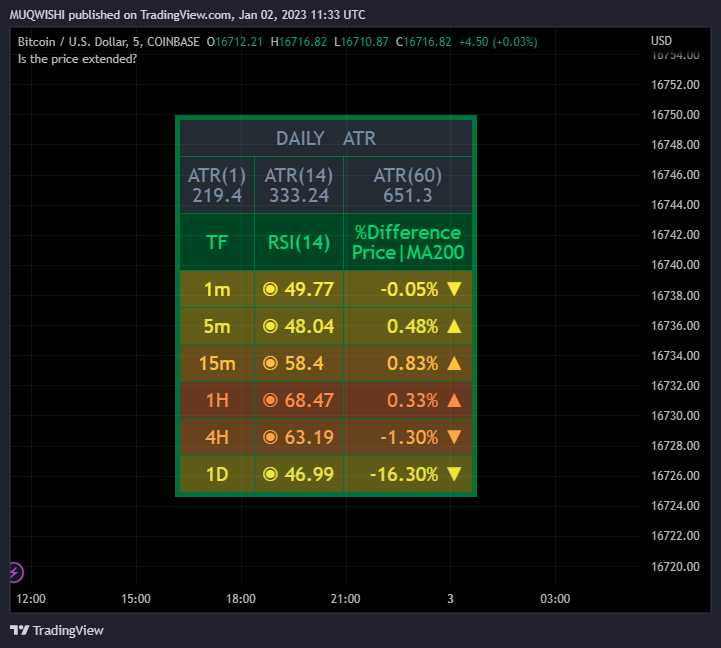The width and height of the screenshot is (721, 648).
Task: Click the RSI value 68.47
Action: 309,400
